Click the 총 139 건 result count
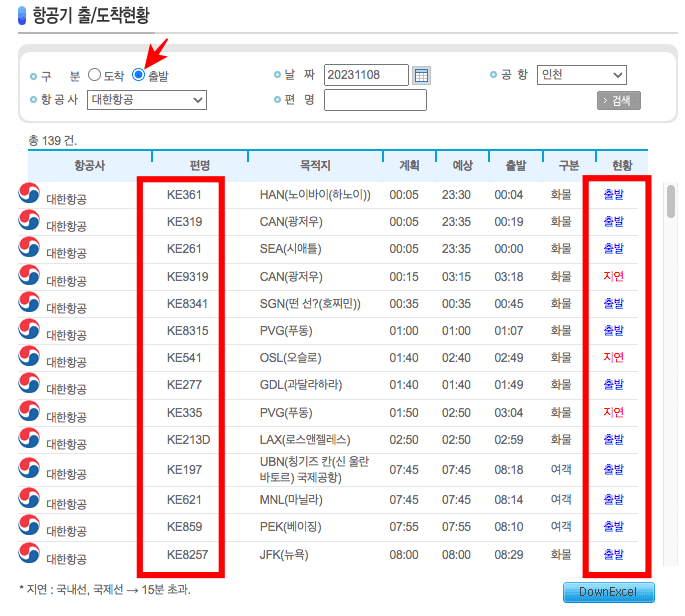Viewport: 685px width, 616px height. point(52,141)
